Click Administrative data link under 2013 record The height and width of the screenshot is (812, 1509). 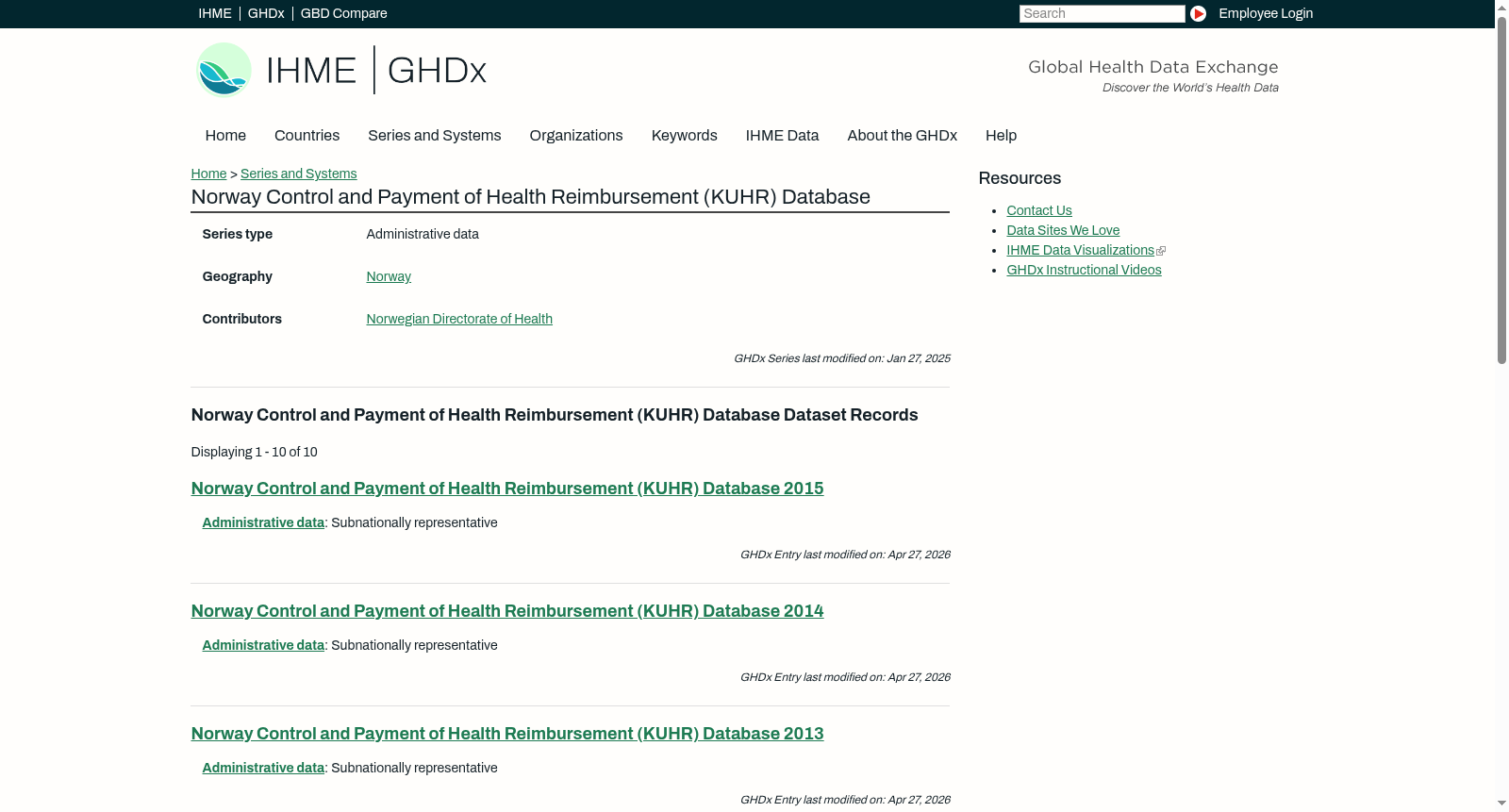click(x=263, y=768)
